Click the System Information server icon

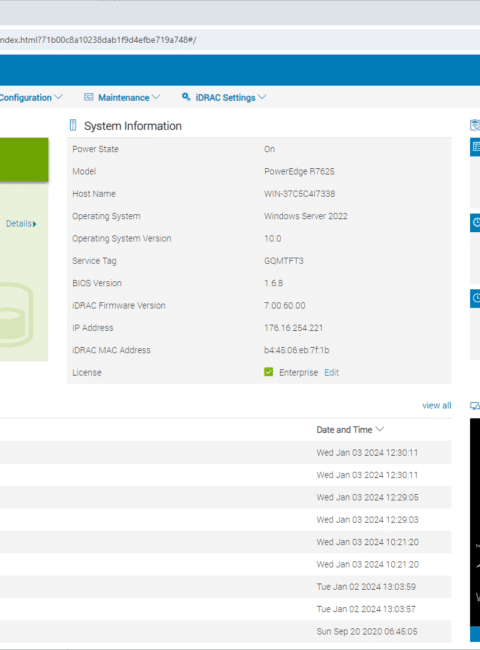(73, 125)
